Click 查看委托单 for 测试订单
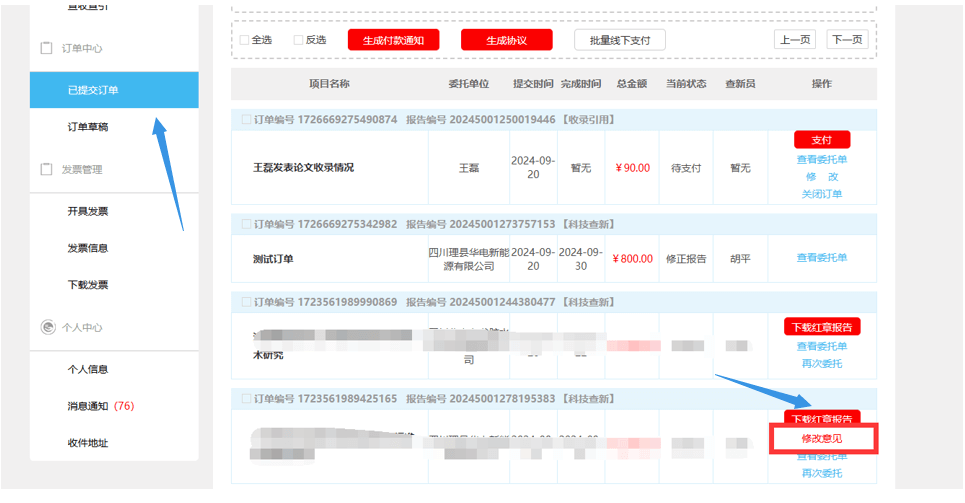The image size is (965, 503). 821,258
